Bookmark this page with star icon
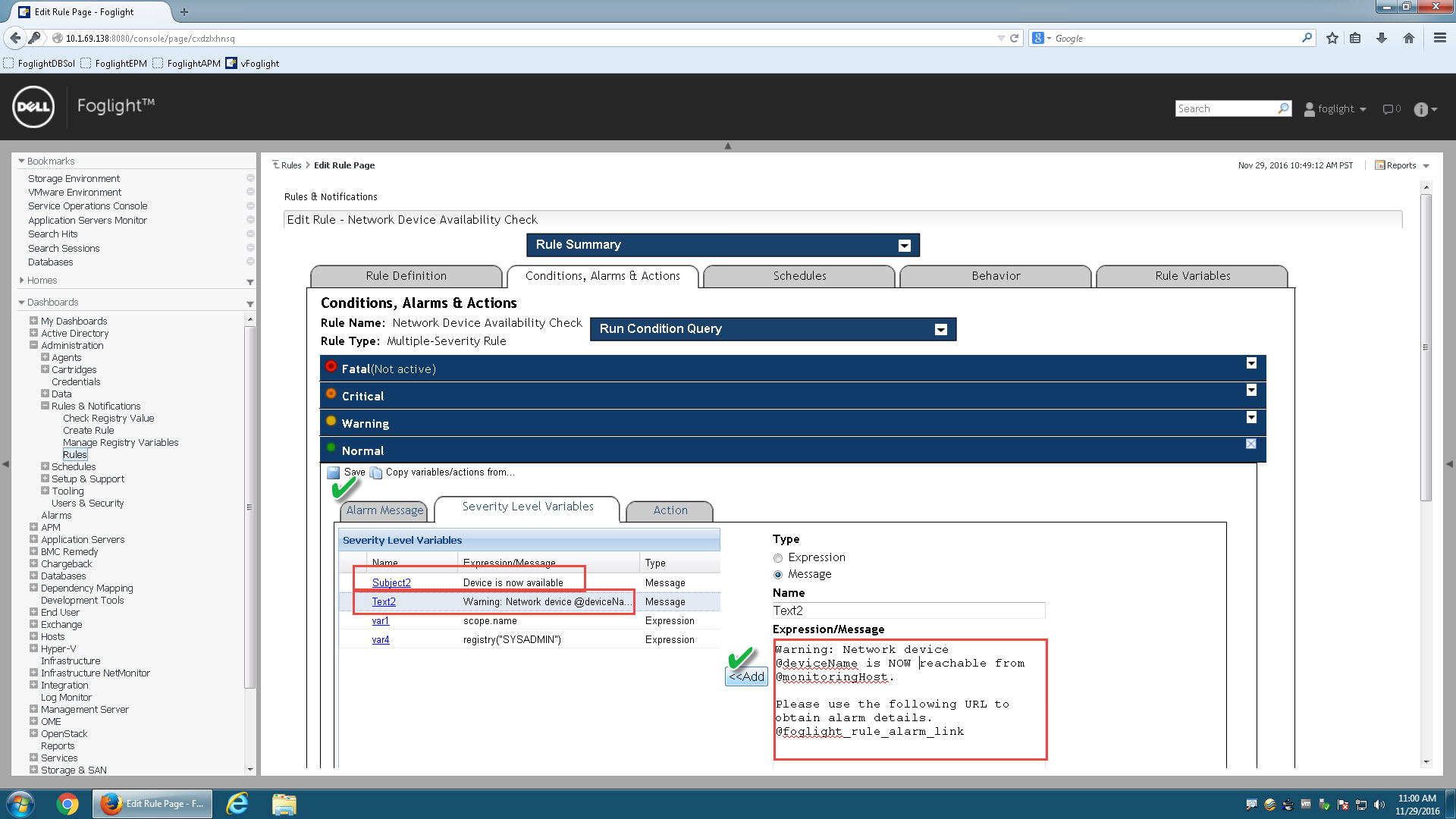This screenshot has height=819, width=1456. [1332, 38]
